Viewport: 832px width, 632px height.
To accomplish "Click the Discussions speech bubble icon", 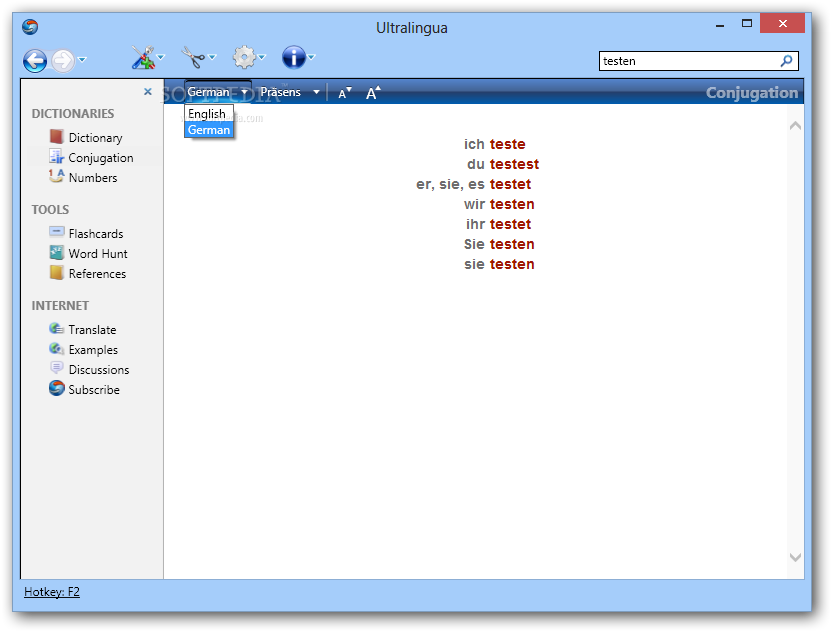I will (56, 368).
